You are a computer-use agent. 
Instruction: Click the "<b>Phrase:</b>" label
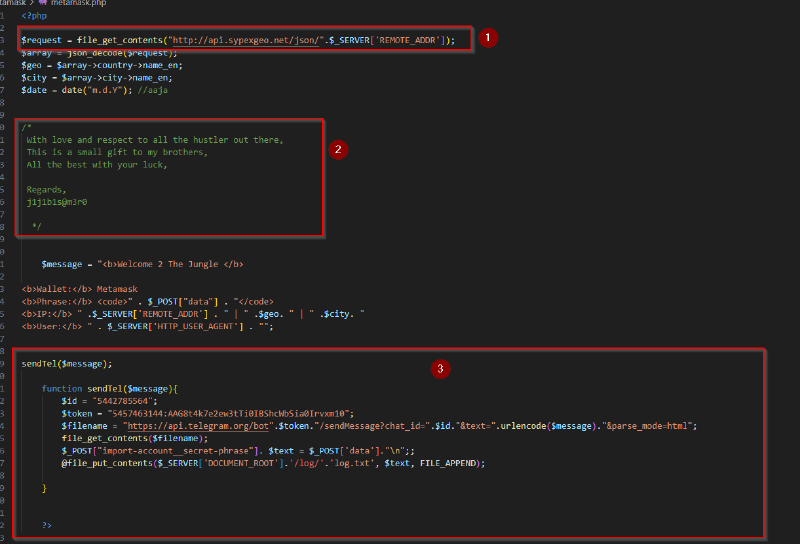57,302
